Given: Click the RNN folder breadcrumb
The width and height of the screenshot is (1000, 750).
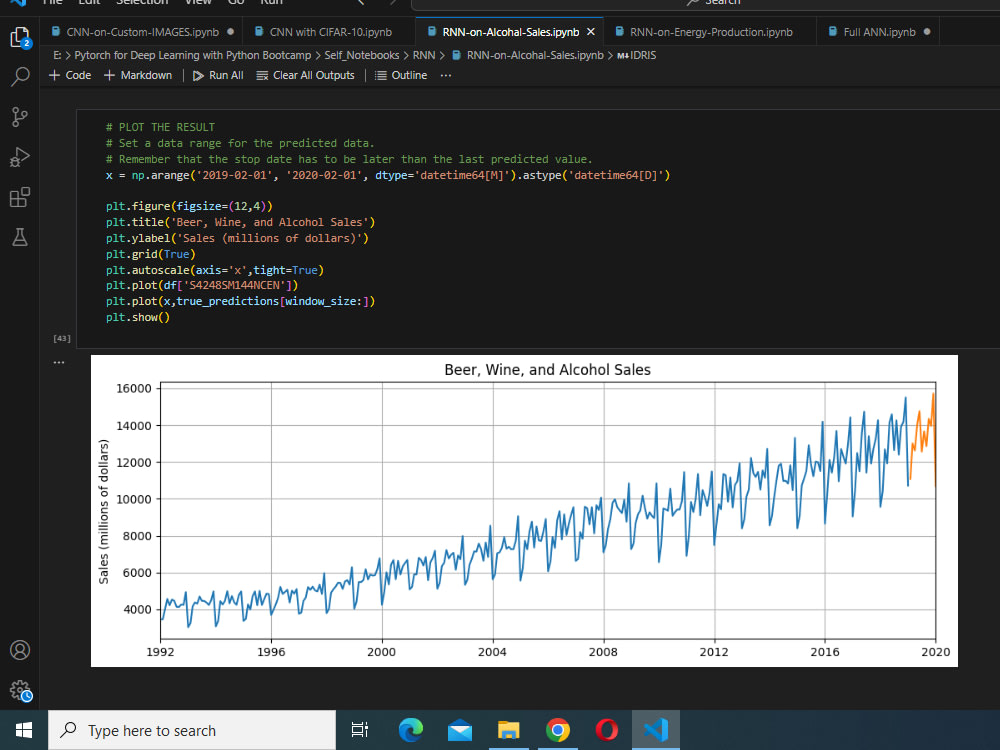Looking at the screenshot, I should click(x=424, y=55).
